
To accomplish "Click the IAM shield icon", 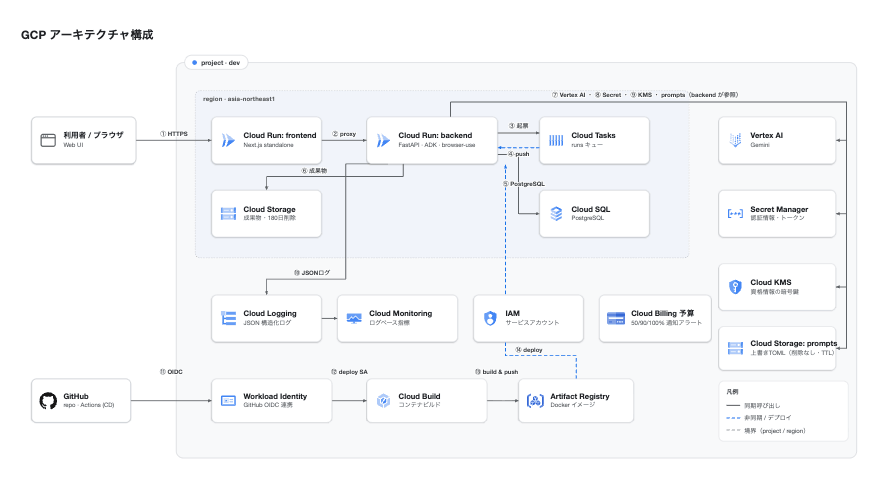I will point(491,318).
